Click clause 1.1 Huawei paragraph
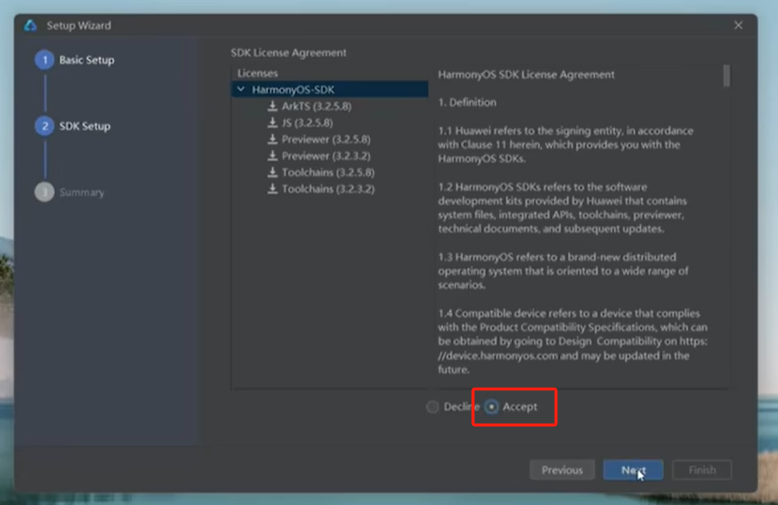778x505 pixels. [566, 144]
